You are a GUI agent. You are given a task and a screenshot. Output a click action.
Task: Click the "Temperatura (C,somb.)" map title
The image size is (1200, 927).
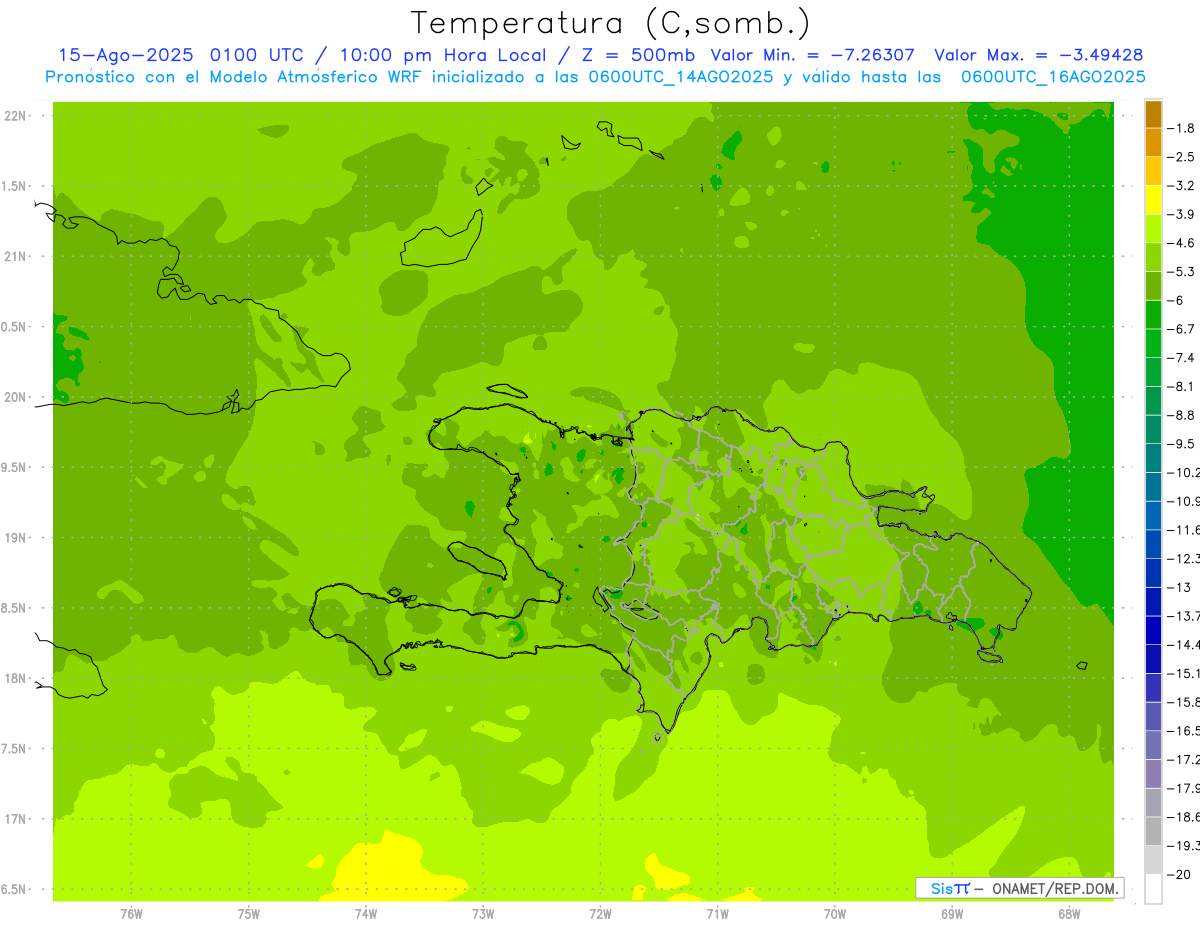pos(611,23)
